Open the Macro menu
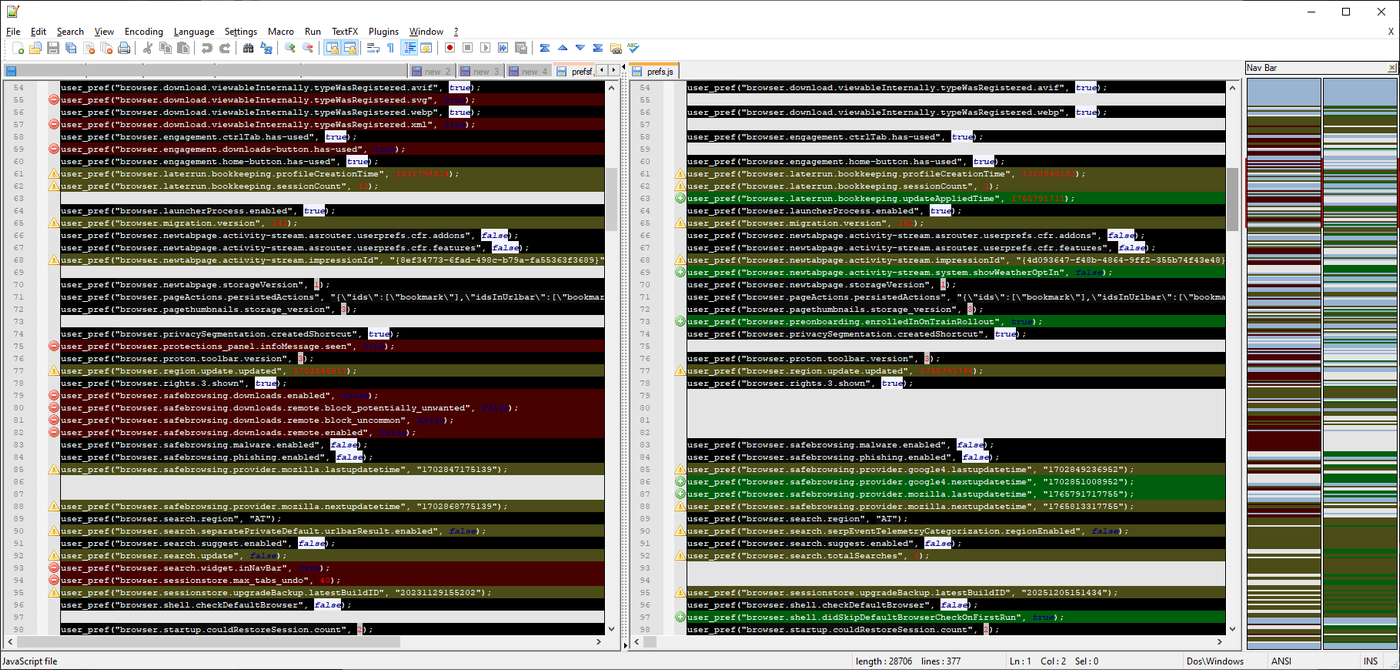This screenshot has width=1400, height=670. point(281,32)
